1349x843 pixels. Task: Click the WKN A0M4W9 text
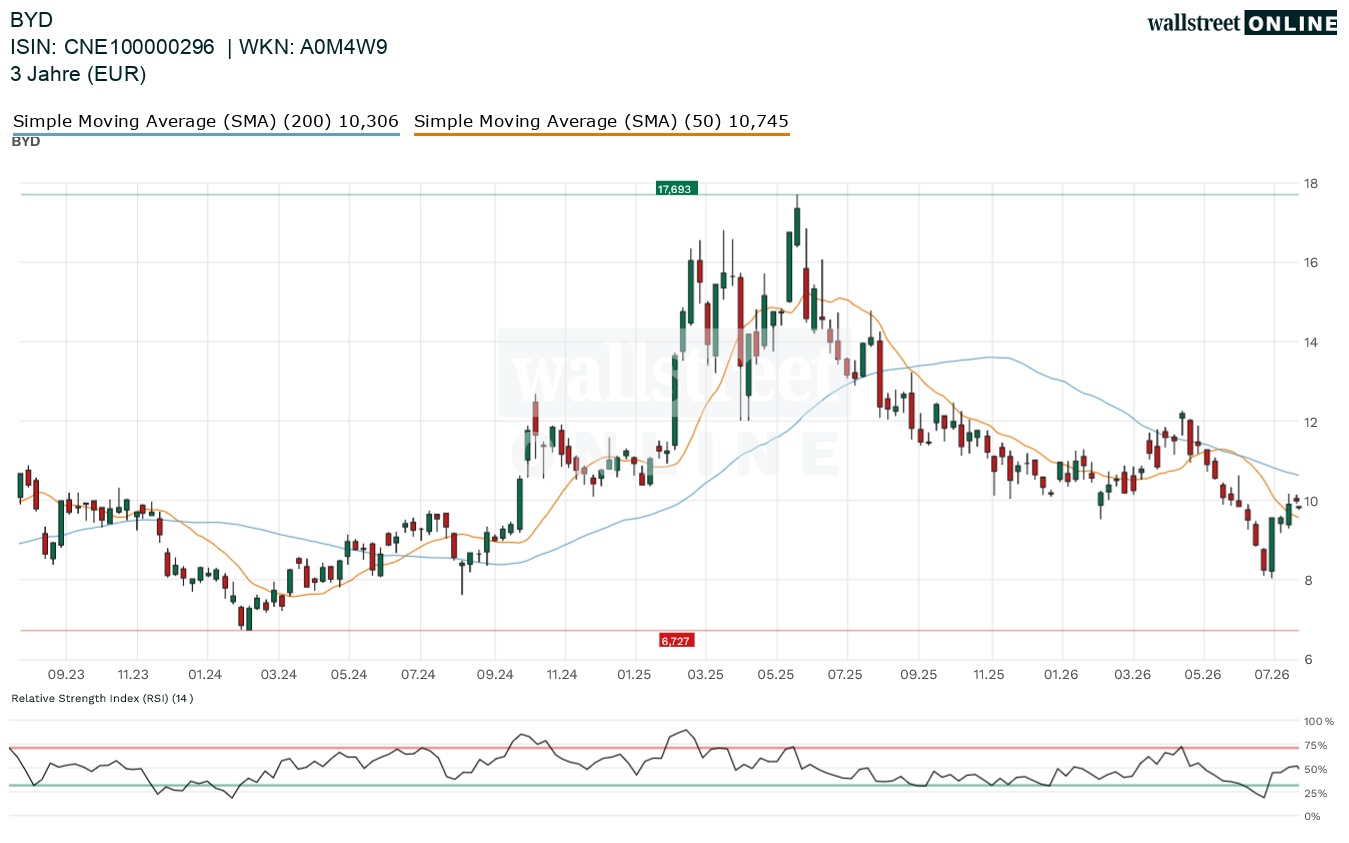tap(312, 46)
